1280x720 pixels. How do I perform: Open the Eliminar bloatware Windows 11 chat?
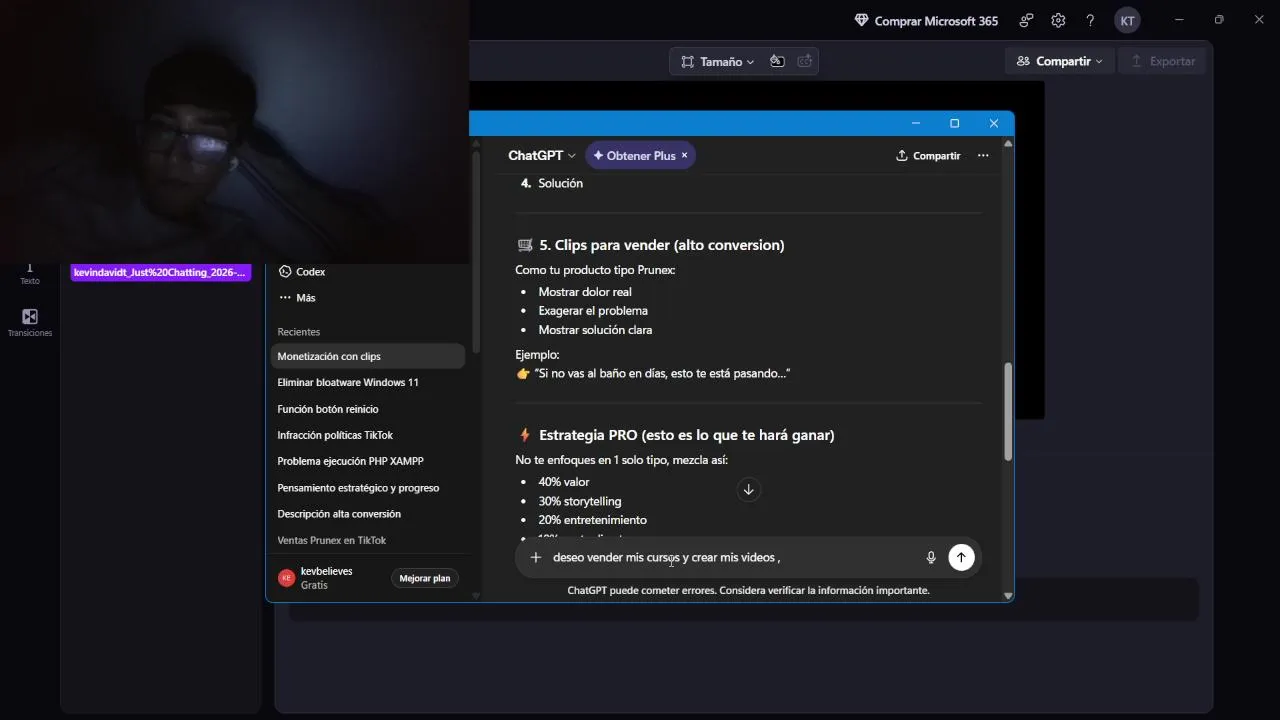(368, 382)
